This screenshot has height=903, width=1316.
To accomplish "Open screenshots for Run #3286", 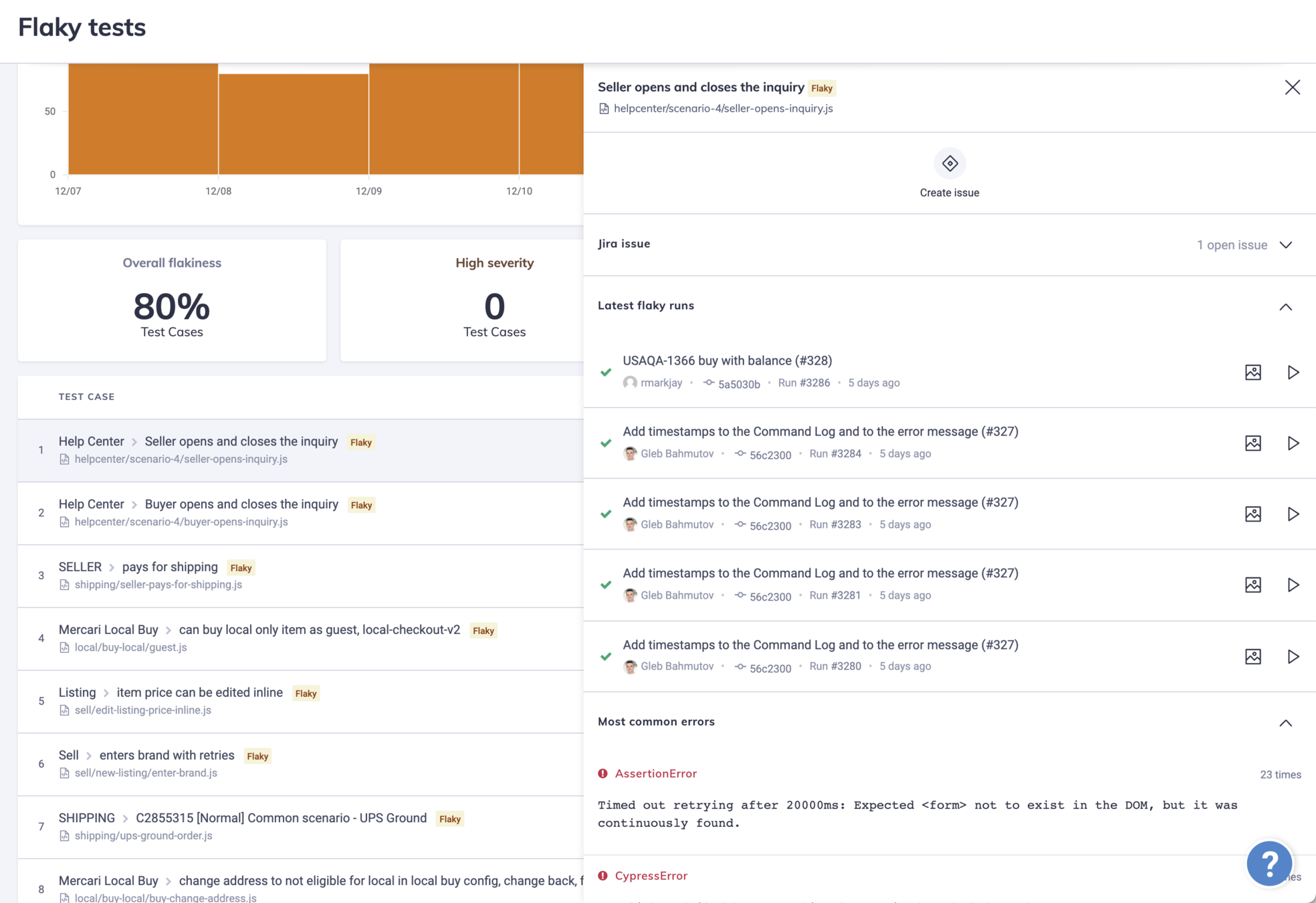I will (x=1252, y=373).
